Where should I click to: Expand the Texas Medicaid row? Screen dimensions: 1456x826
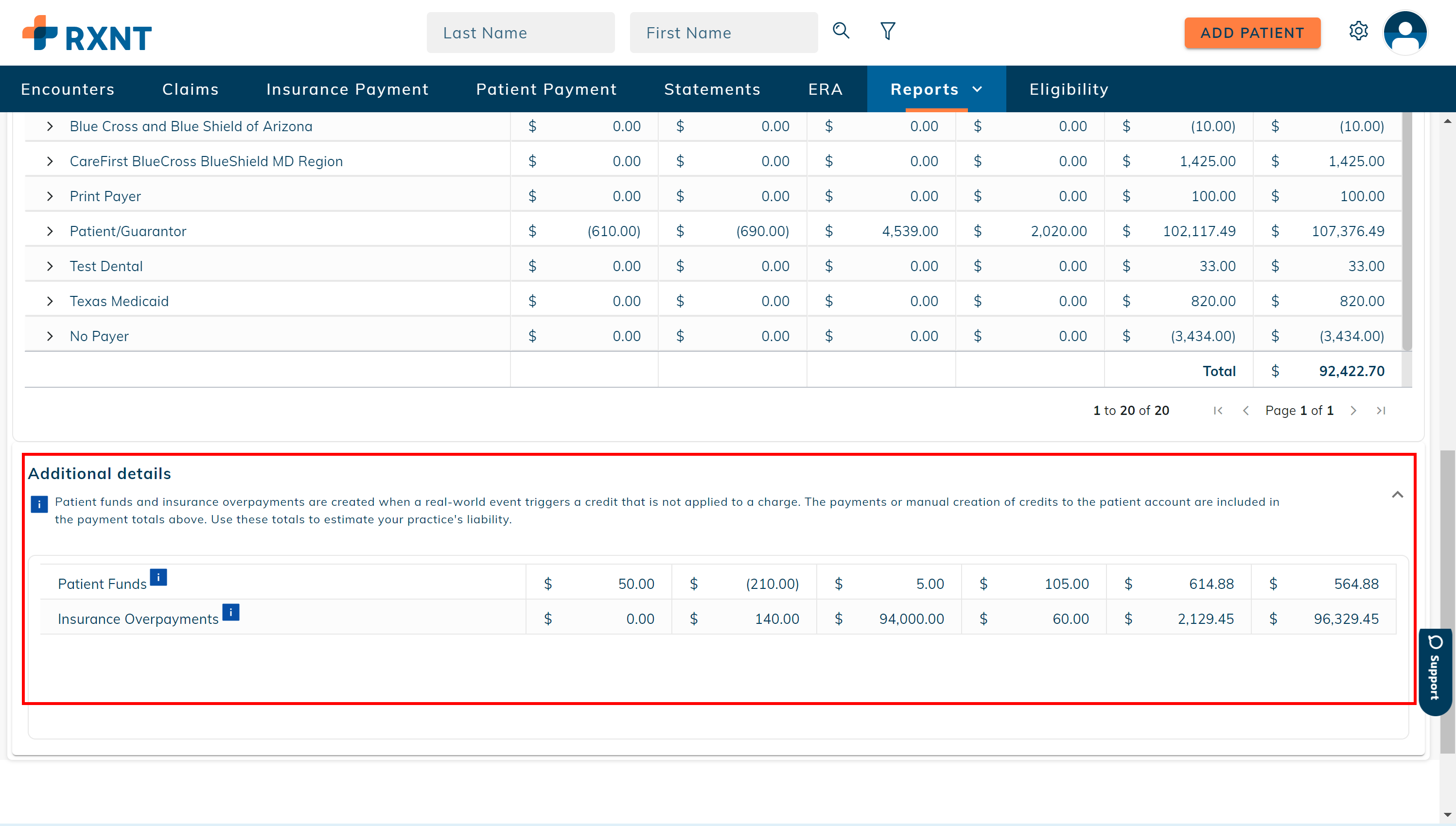50,301
